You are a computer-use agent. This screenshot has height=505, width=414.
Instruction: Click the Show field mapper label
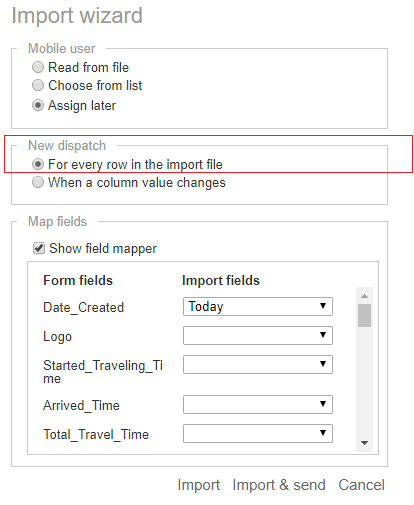click(x=103, y=249)
